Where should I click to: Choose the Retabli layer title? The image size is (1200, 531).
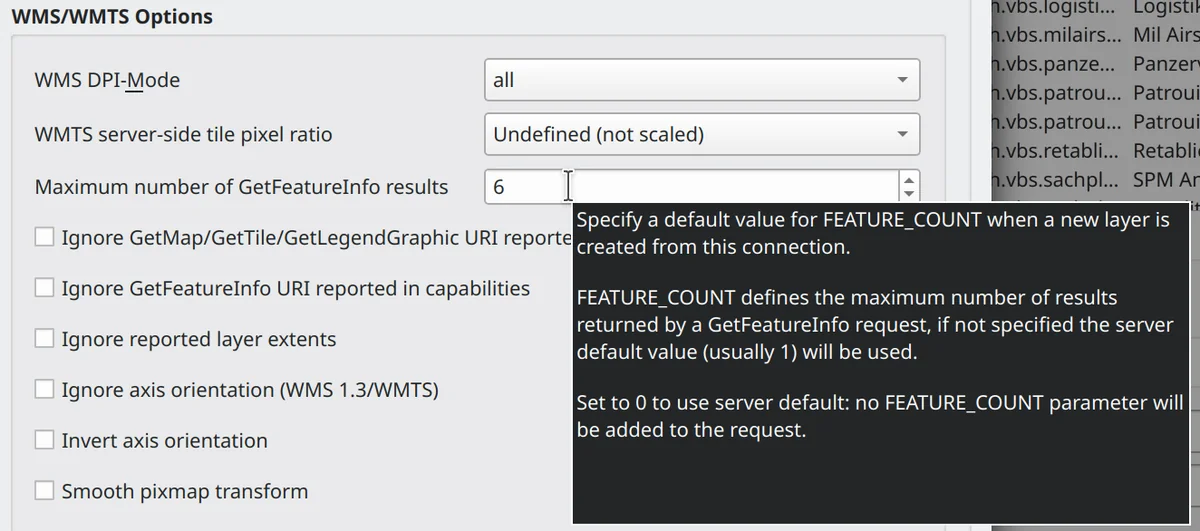1166,151
